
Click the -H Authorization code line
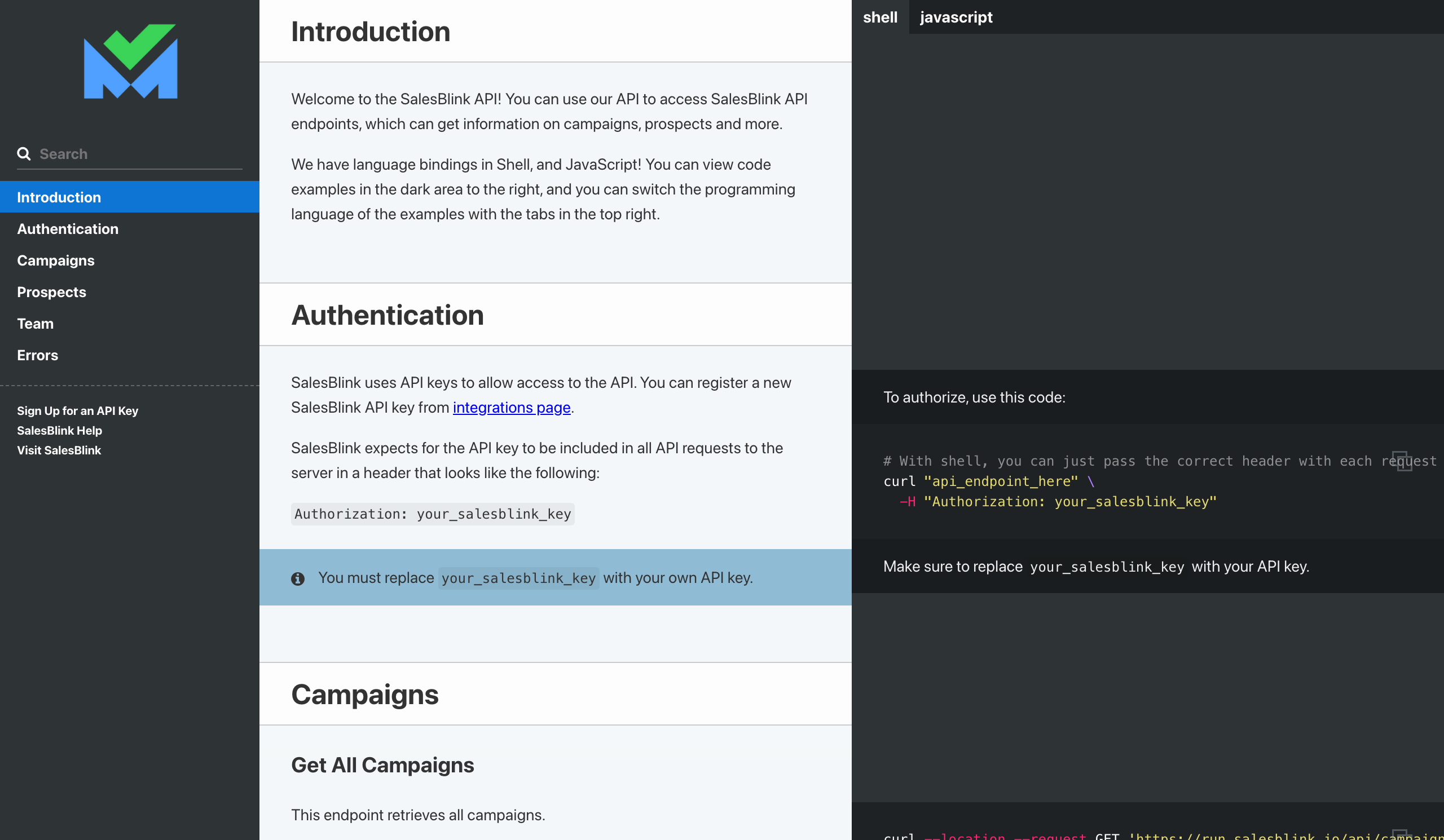[x=1058, y=502]
